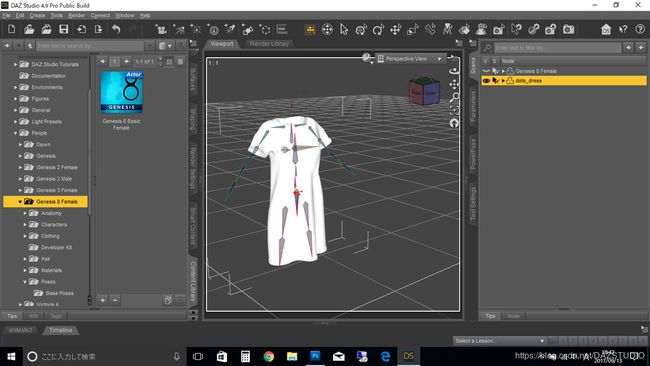Expand Genesis 8 Female node in Scene panel

tap(503, 71)
